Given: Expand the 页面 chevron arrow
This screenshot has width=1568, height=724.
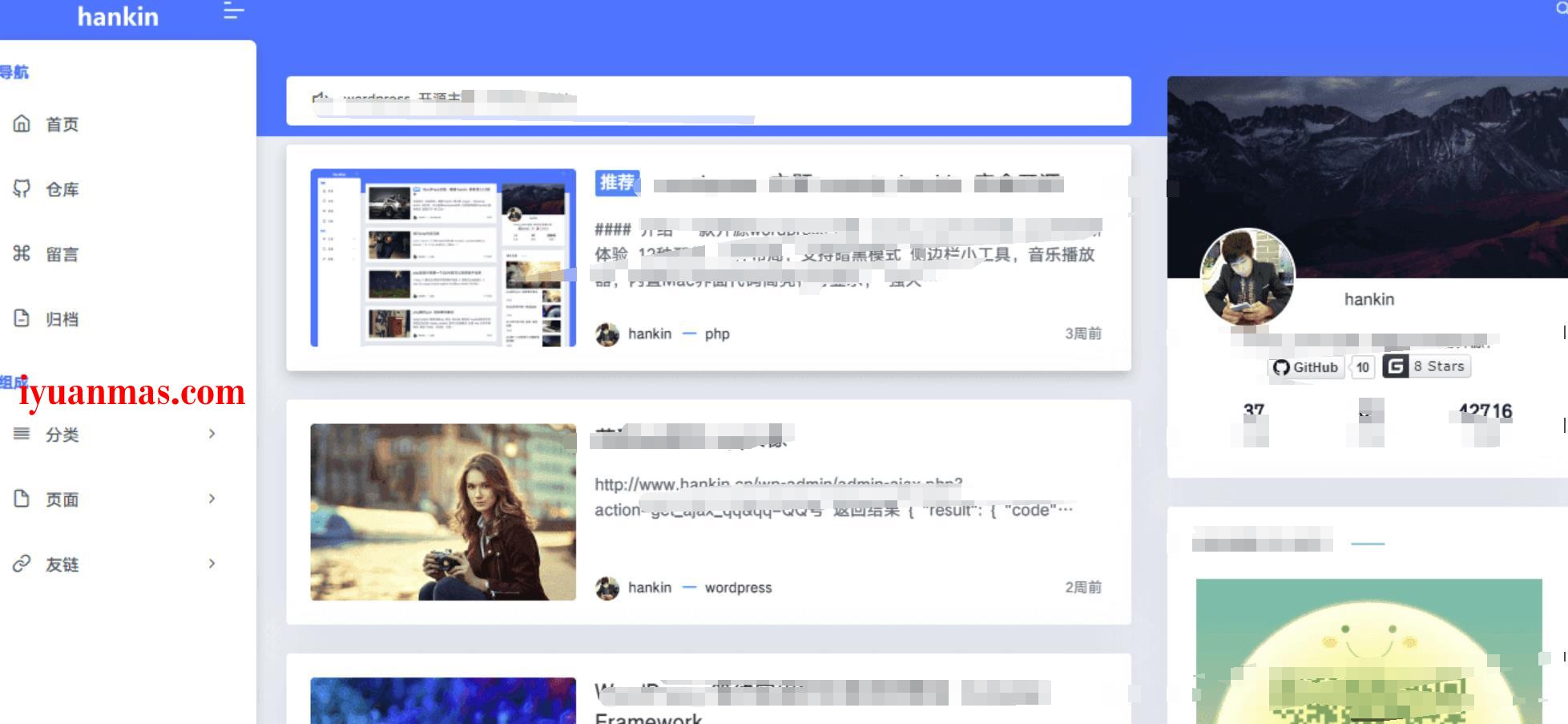Looking at the screenshot, I should click(212, 499).
